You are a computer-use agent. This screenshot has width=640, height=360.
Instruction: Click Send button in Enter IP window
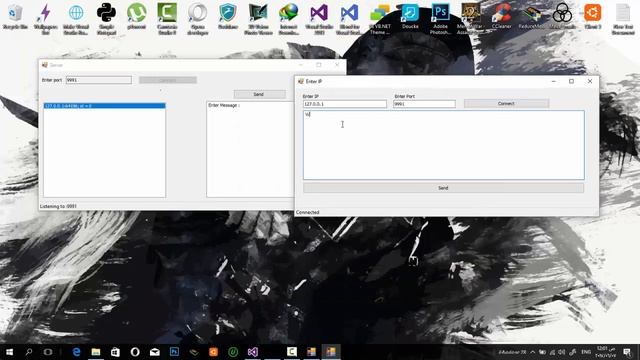[443, 188]
